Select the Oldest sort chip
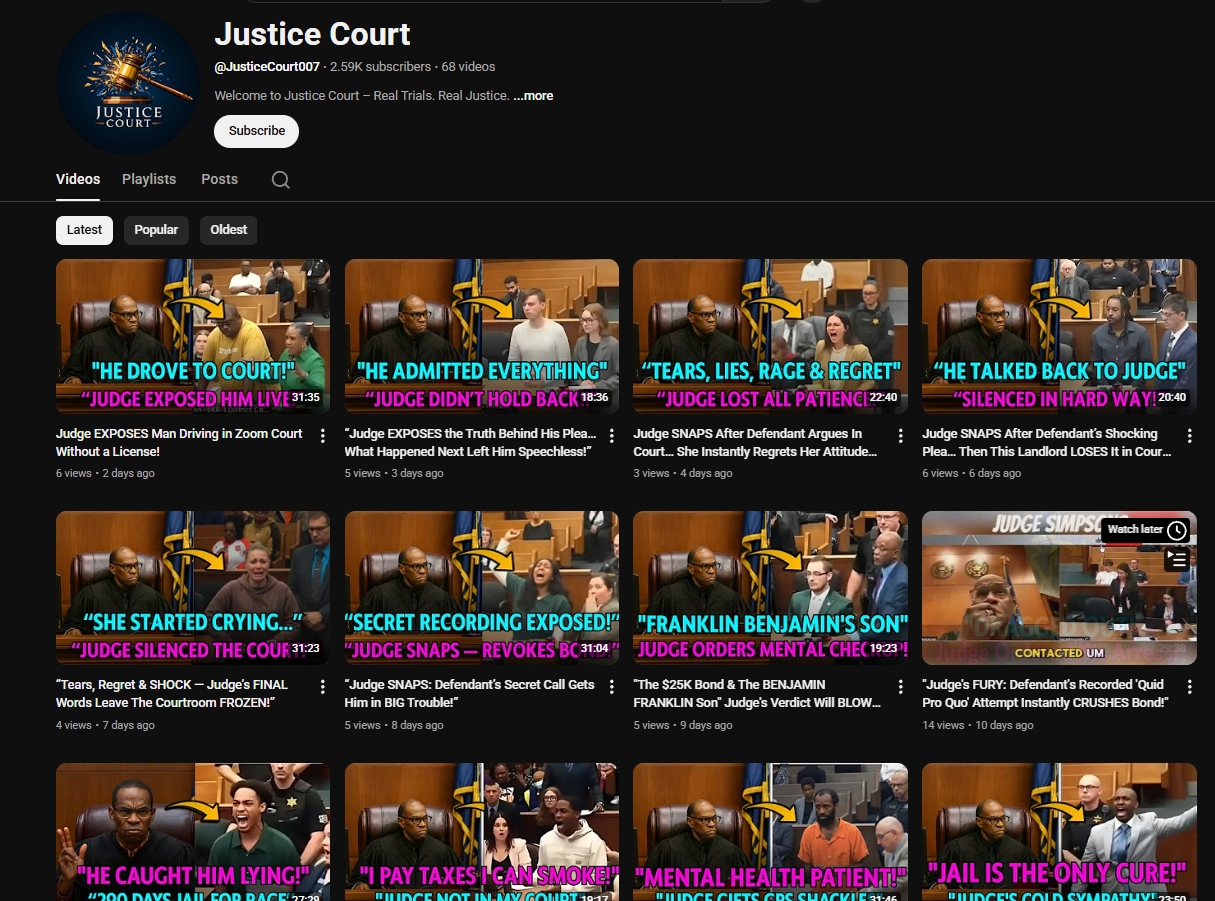1215x901 pixels. (x=228, y=230)
